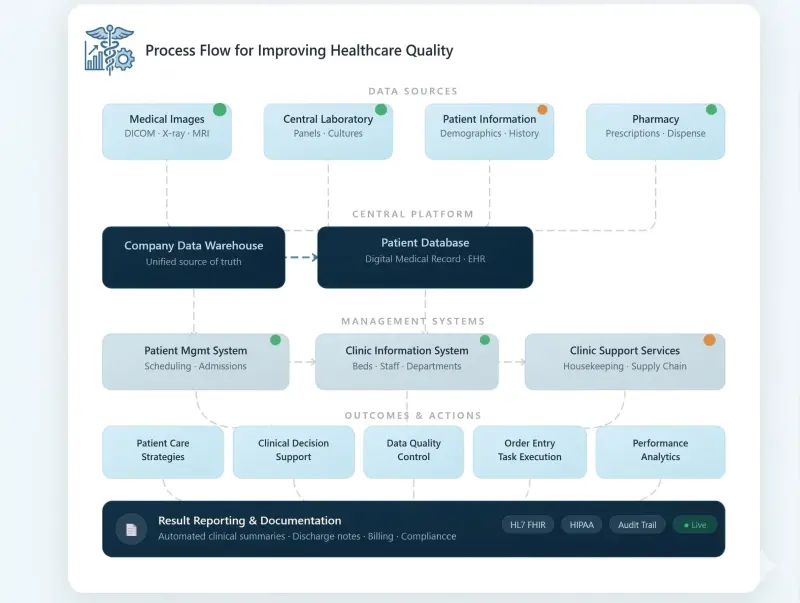
Task: Click the Medical Images DICOM node
Action: coord(166,130)
